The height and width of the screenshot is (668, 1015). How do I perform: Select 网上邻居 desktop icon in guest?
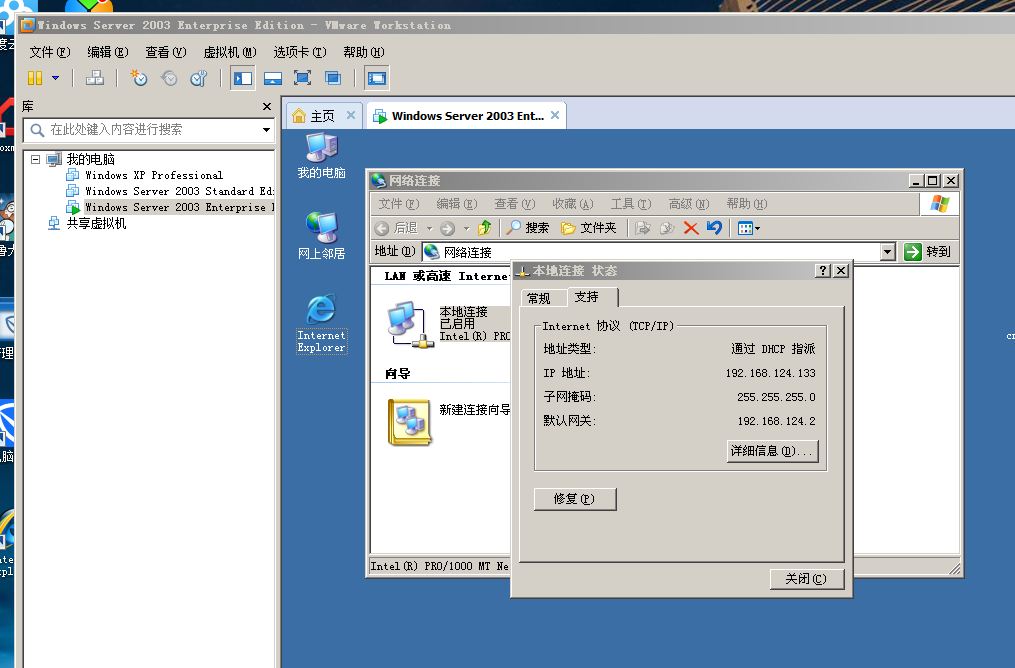[x=322, y=236]
